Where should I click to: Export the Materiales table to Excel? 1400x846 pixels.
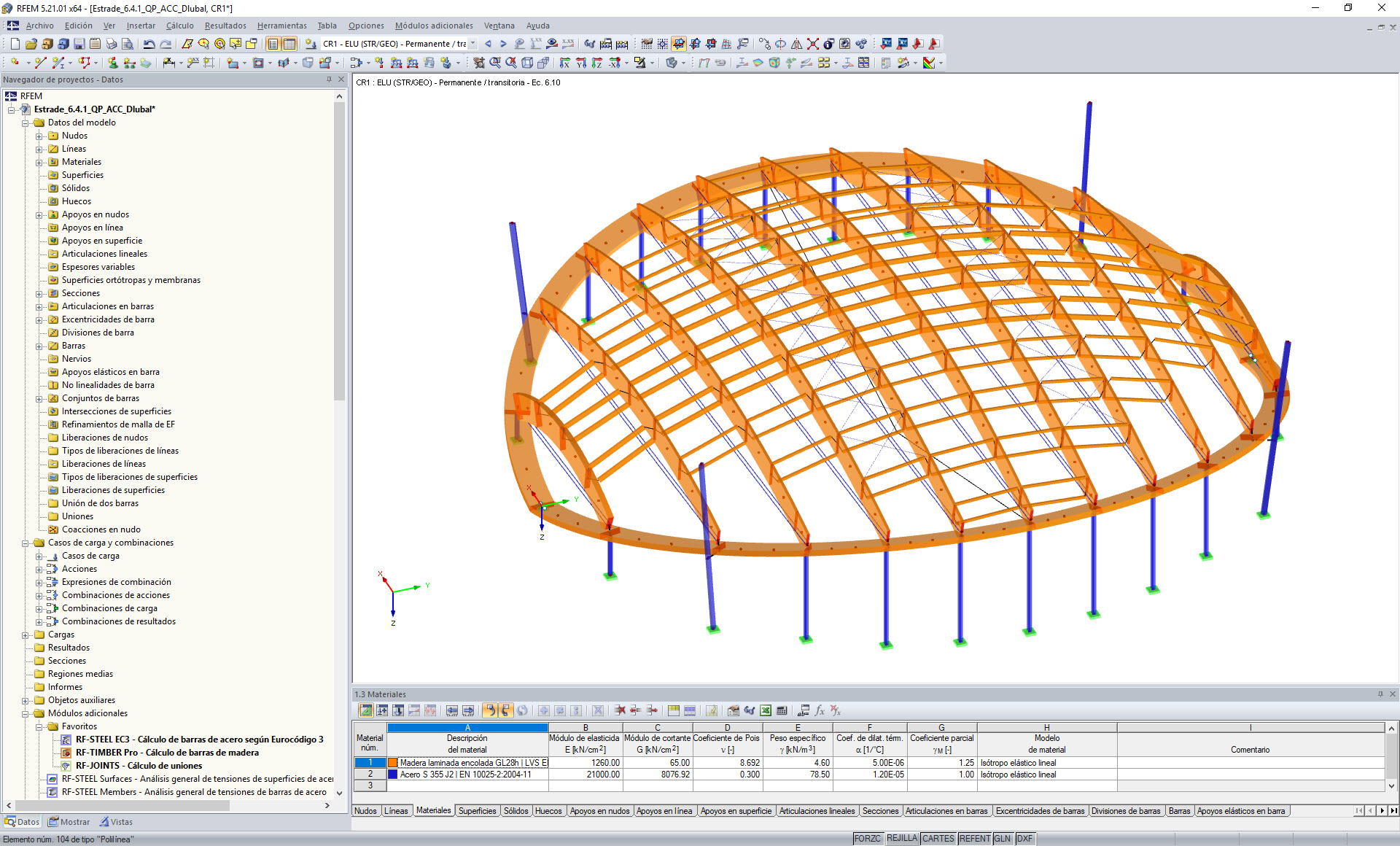coord(766,710)
